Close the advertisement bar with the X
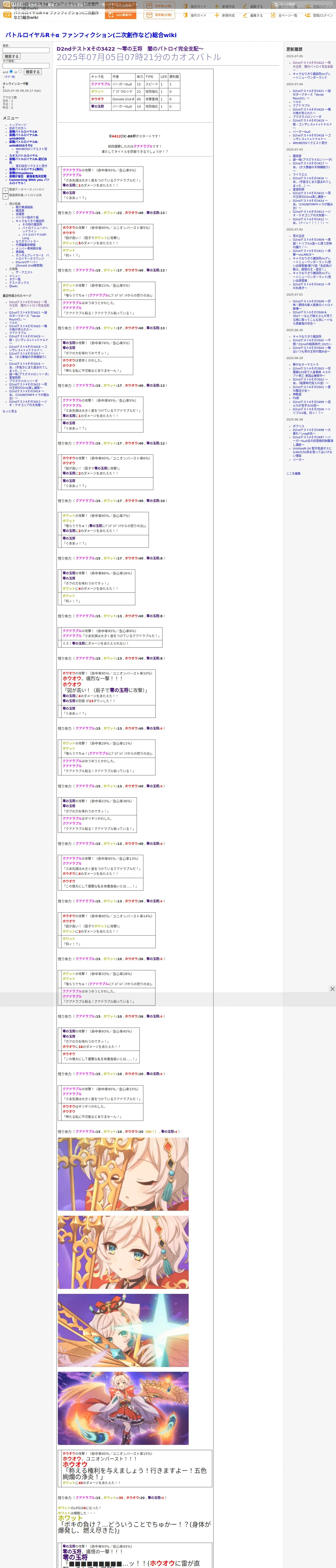The image size is (336, 1568). point(332,989)
